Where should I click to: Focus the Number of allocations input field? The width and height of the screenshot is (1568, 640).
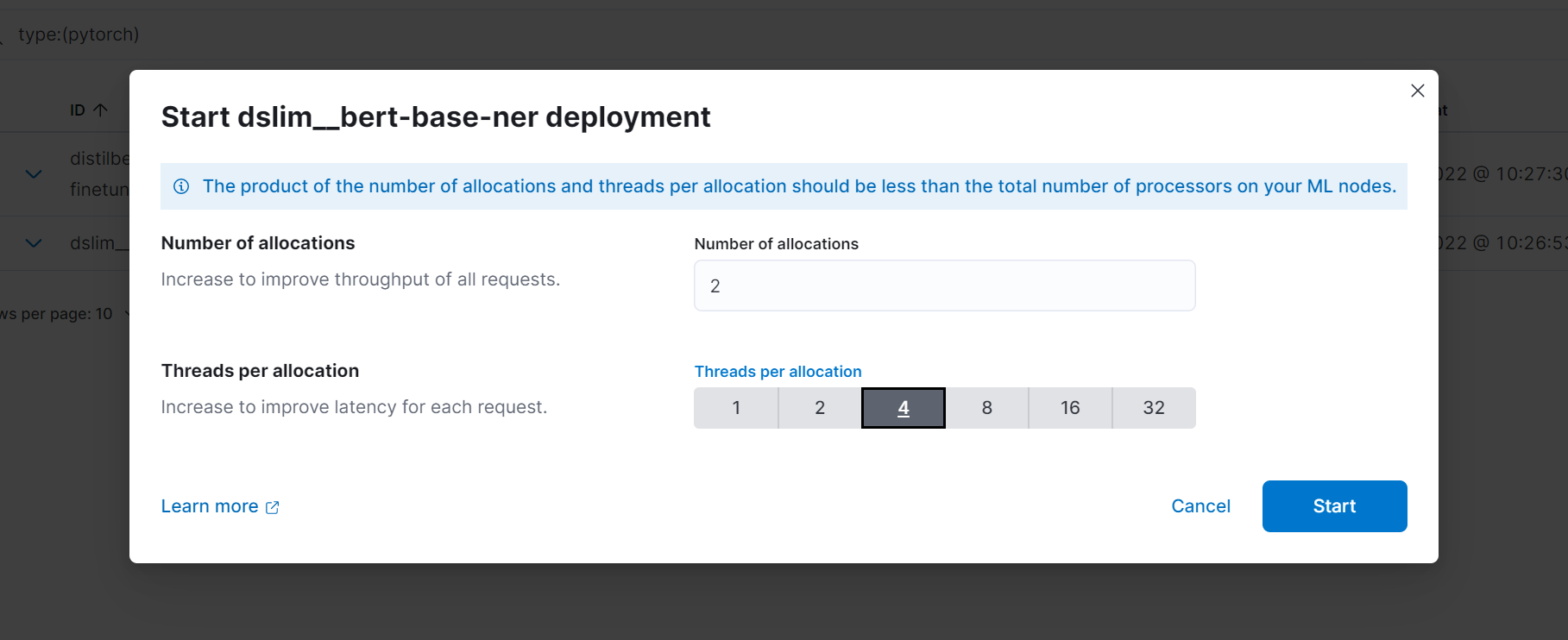[x=944, y=285]
